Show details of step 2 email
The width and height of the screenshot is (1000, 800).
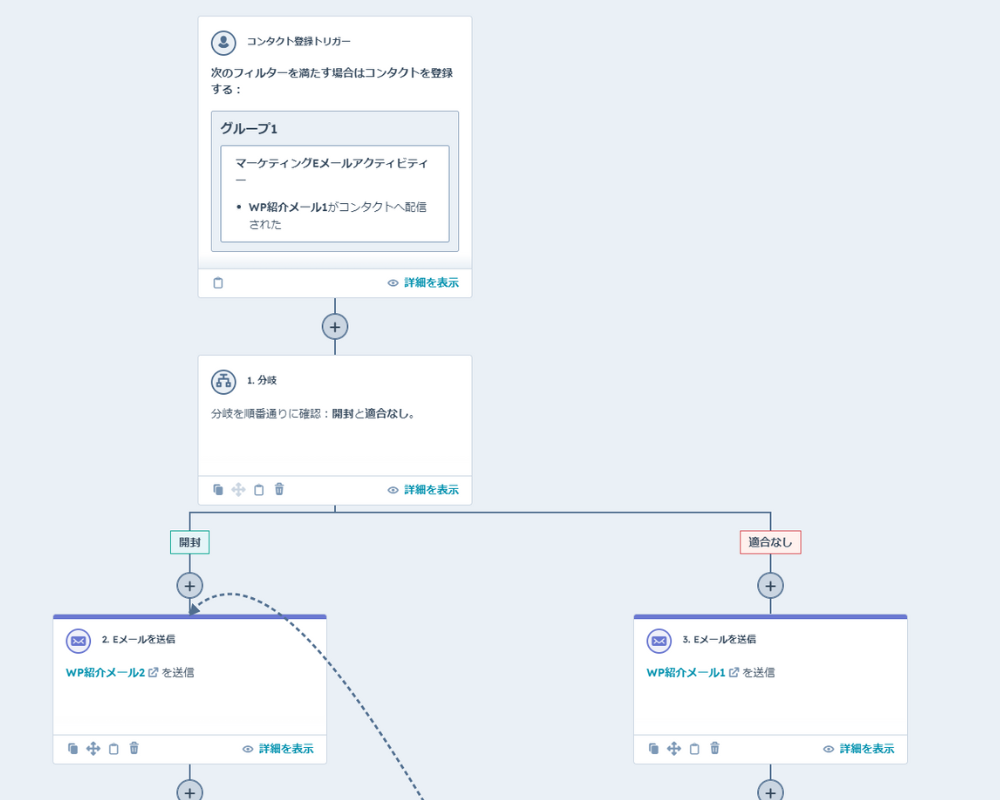278,749
